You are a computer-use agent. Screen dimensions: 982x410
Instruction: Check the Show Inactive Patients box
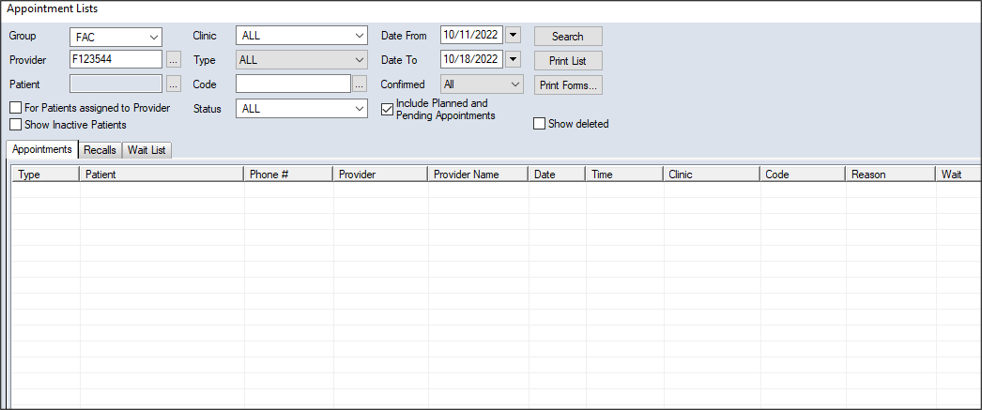(16, 125)
